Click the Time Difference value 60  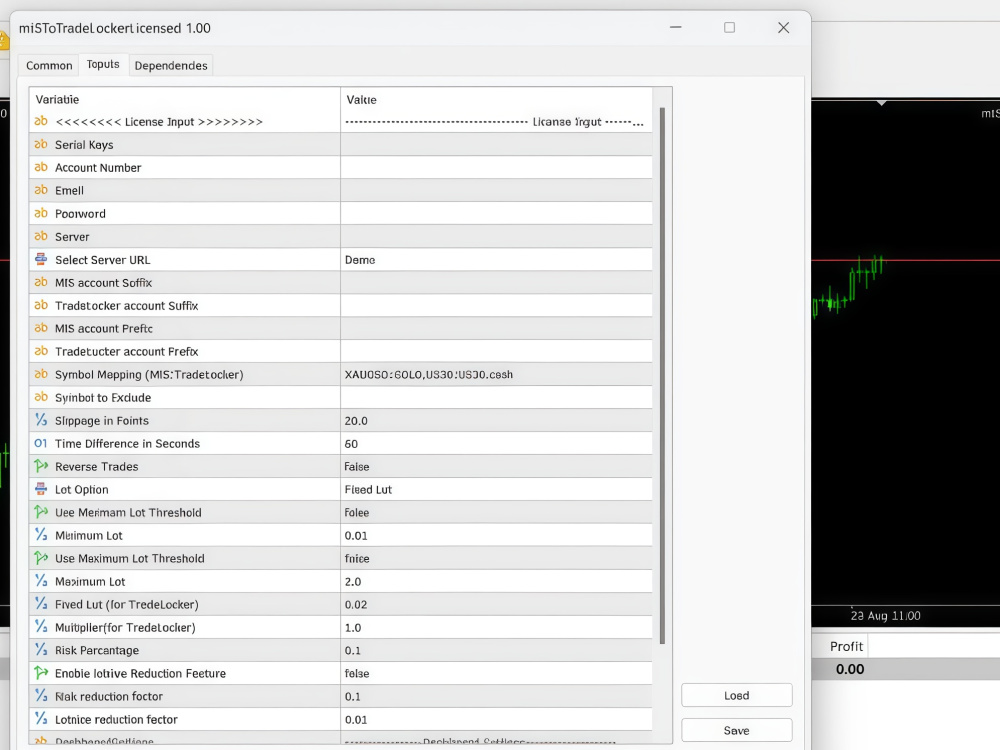[x=351, y=443]
